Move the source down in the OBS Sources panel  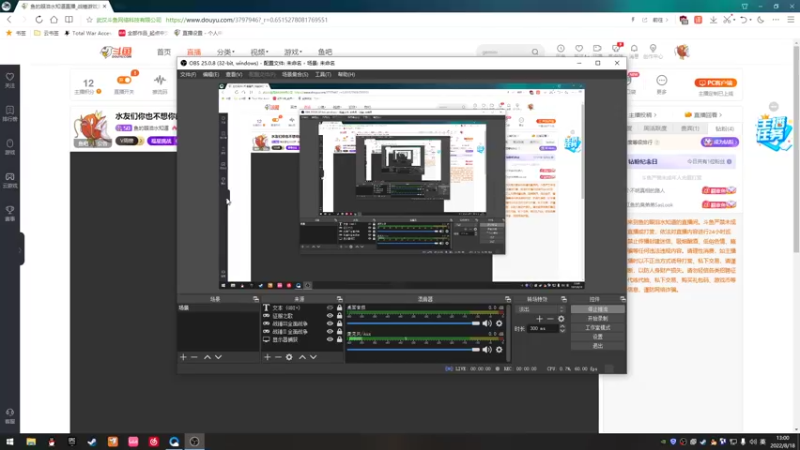point(313,357)
